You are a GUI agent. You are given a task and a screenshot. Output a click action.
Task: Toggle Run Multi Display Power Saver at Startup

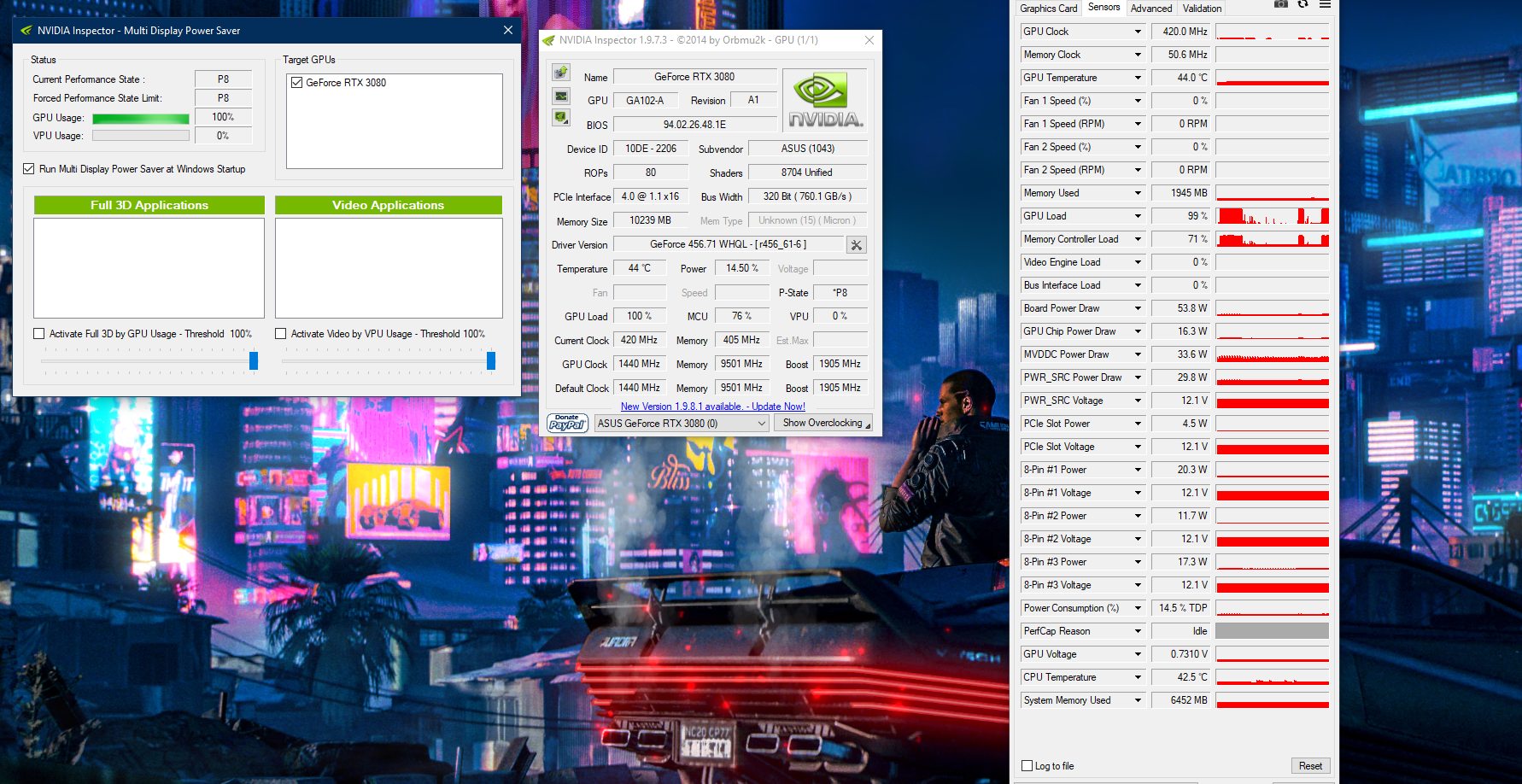pos(29,169)
